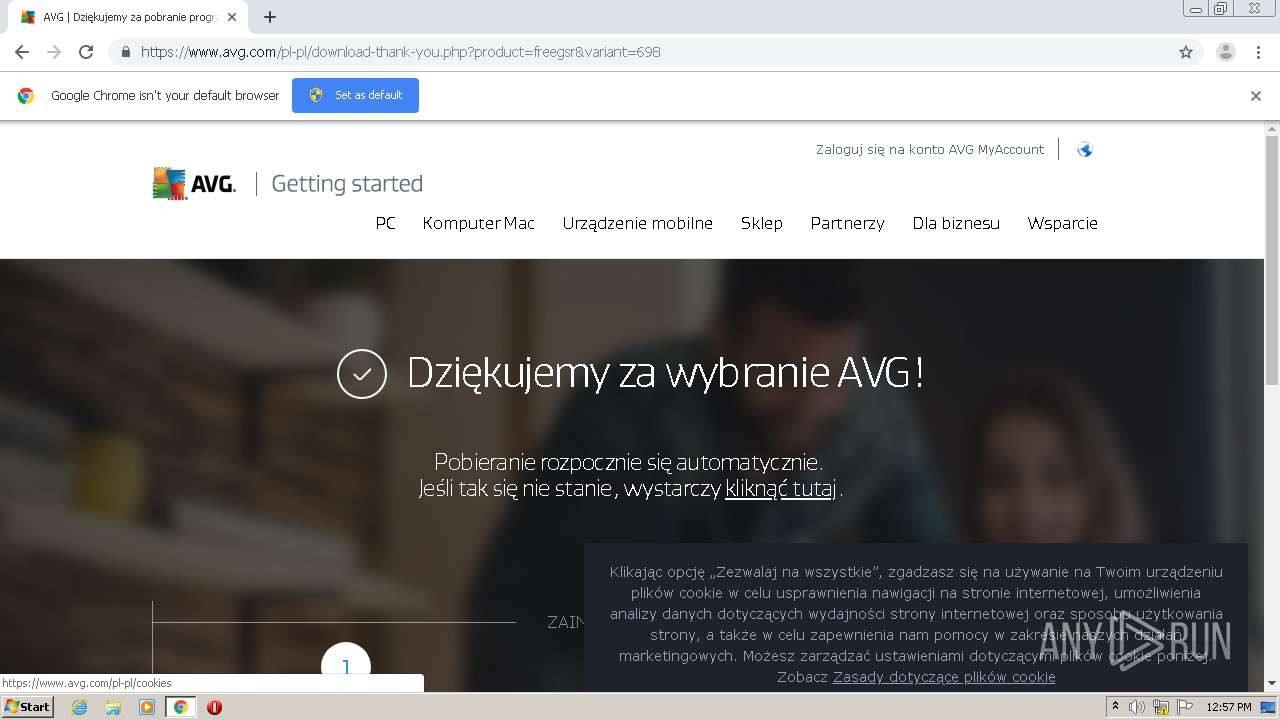Open the Wsparcie menu
Screen dimensions: 1280x720
click(x=1063, y=223)
